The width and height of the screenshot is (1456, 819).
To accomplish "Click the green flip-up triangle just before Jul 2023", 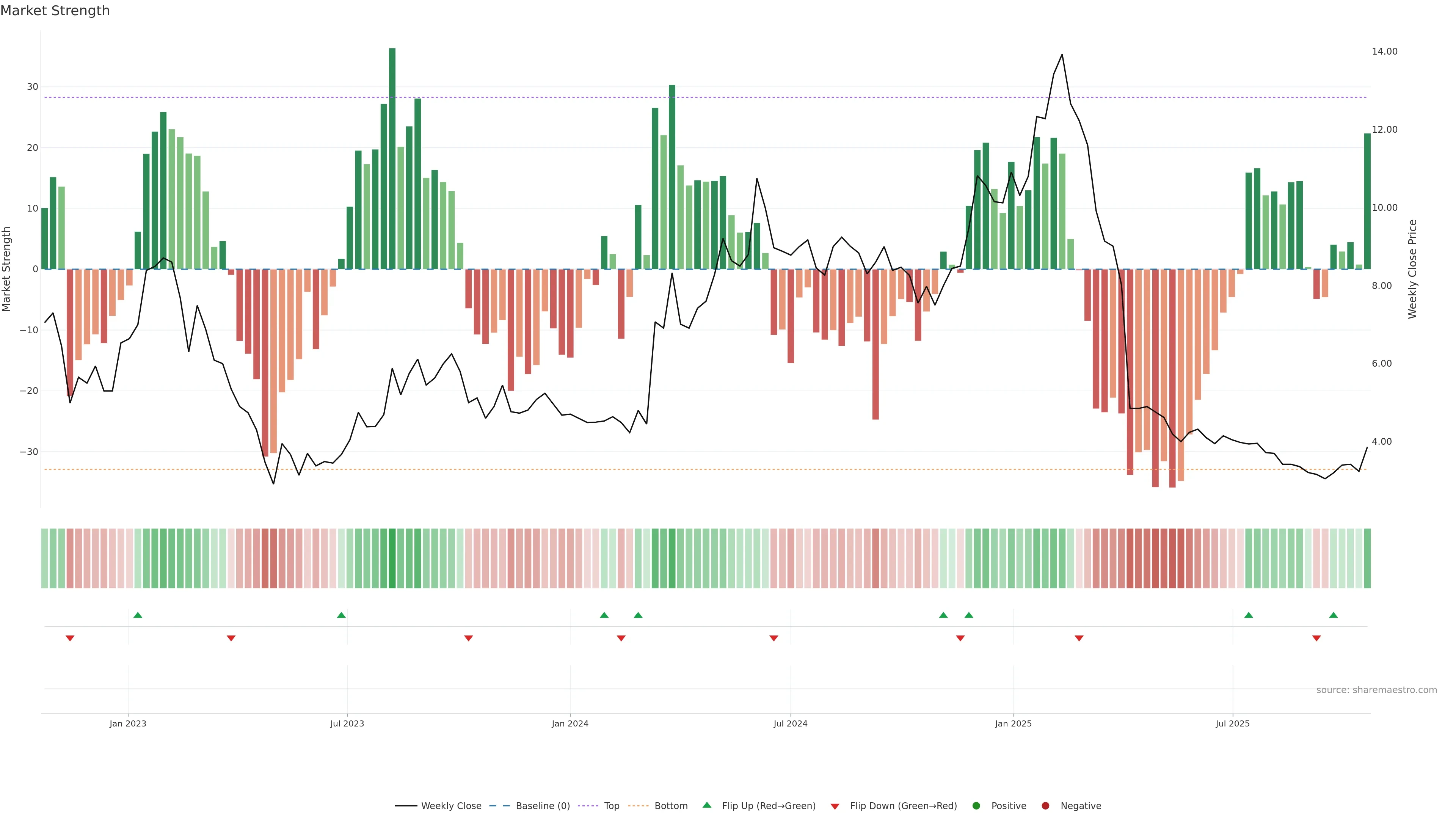I will pyautogui.click(x=341, y=615).
